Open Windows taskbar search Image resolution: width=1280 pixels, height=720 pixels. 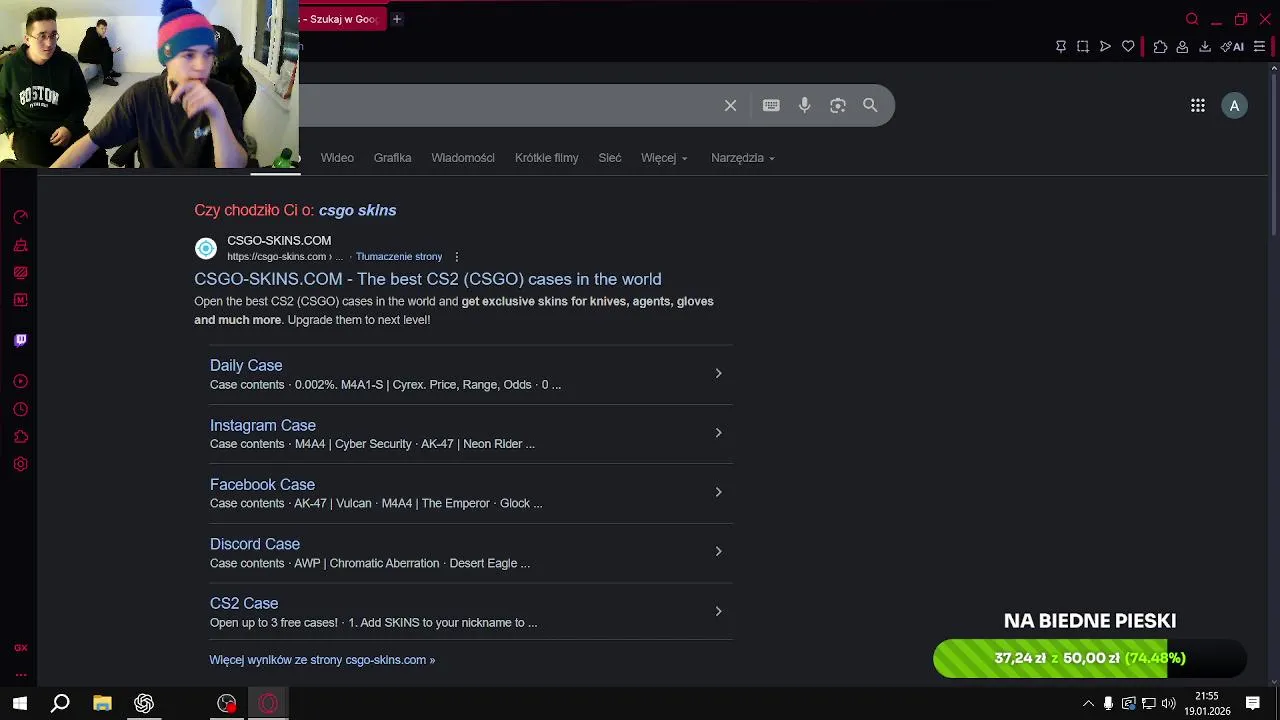(60, 704)
